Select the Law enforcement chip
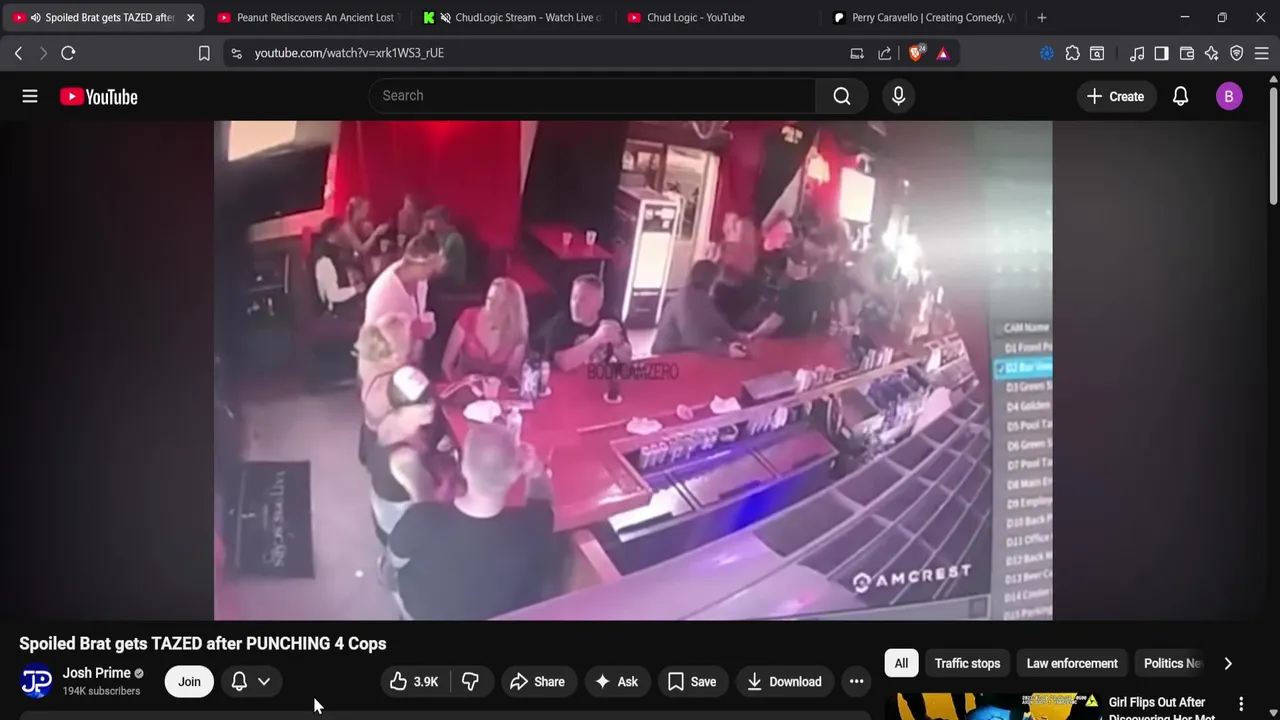The image size is (1280, 720). click(x=1072, y=663)
